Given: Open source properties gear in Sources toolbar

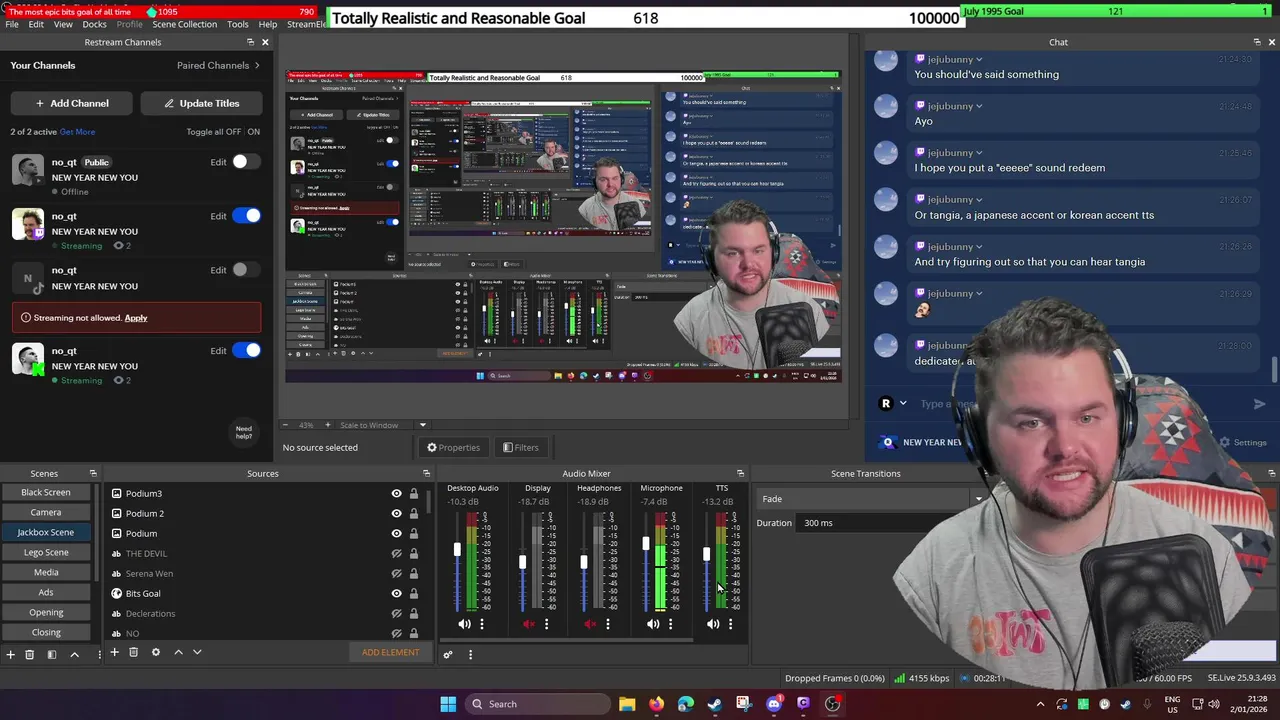Looking at the screenshot, I should coord(155,652).
